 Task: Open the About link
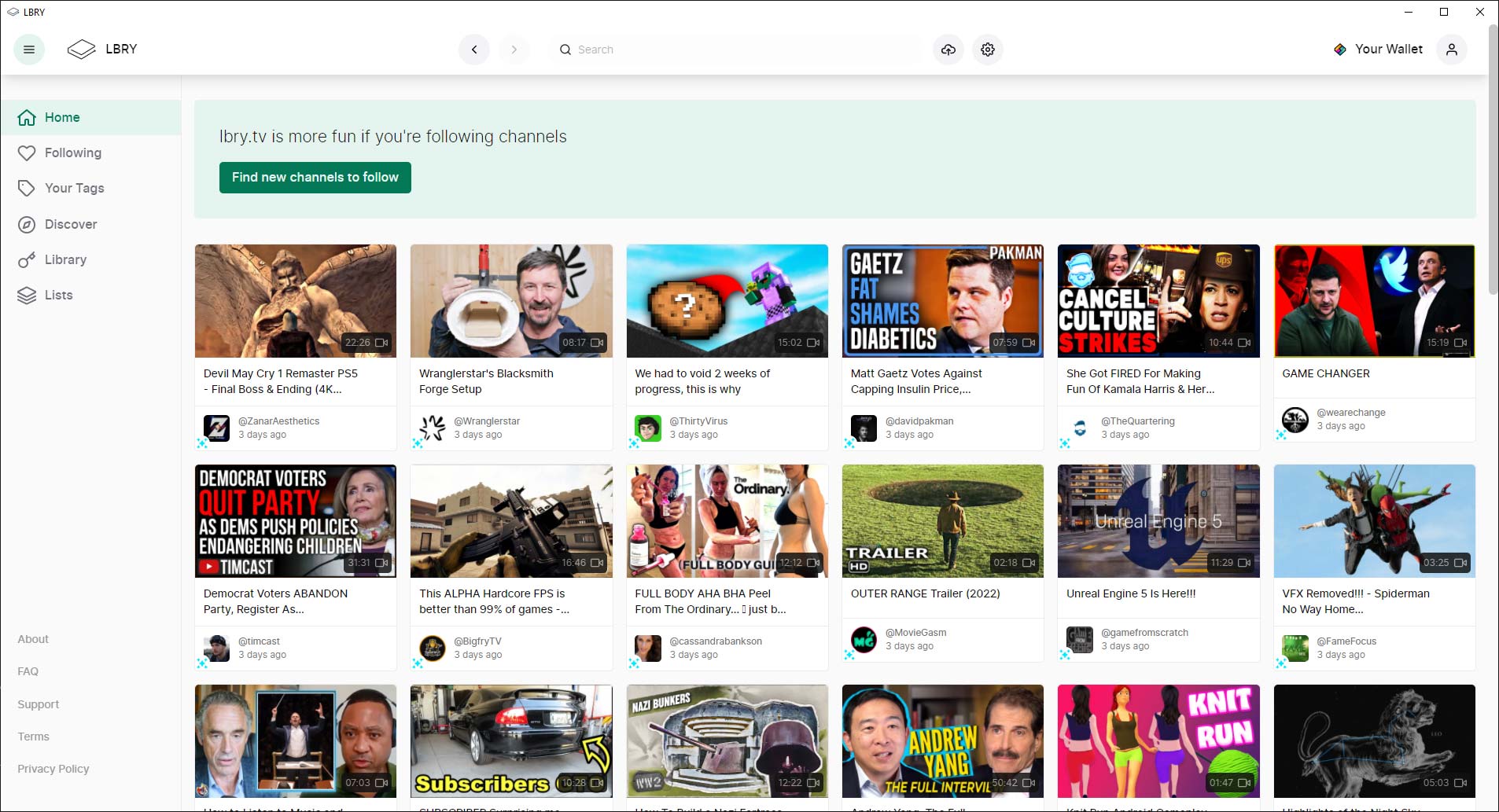tap(33, 639)
